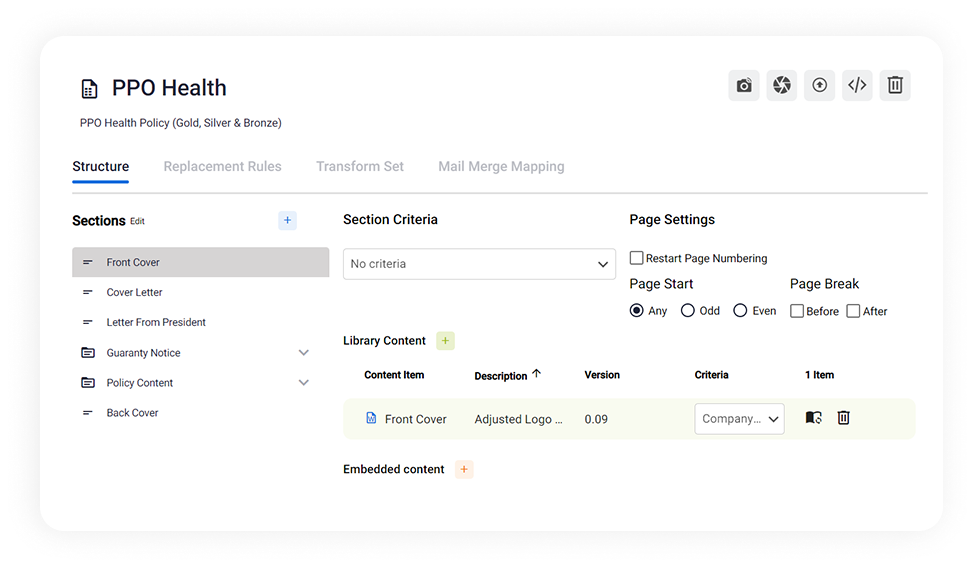Click the upload arrow icon

pyautogui.click(x=819, y=86)
